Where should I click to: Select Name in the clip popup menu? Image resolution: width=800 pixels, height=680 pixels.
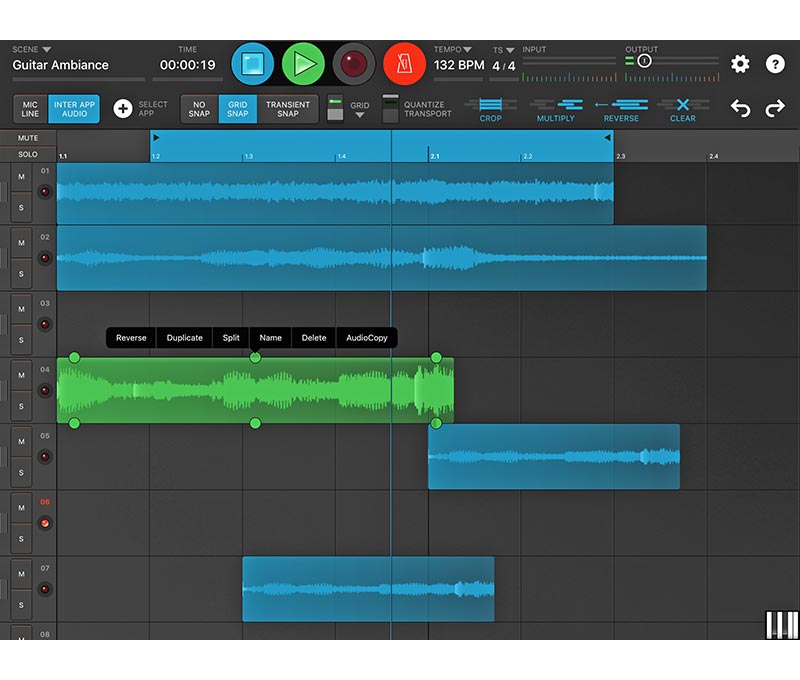(x=270, y=338)
